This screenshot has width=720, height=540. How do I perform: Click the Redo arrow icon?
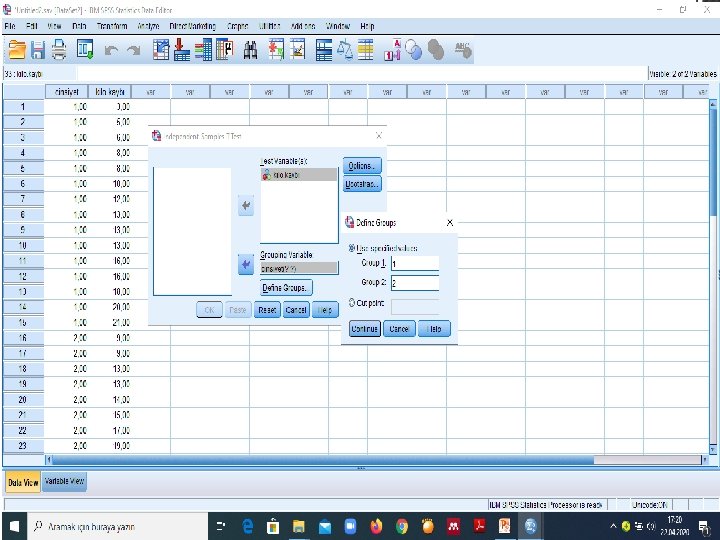pyautogui.click(x=134, y=51)
